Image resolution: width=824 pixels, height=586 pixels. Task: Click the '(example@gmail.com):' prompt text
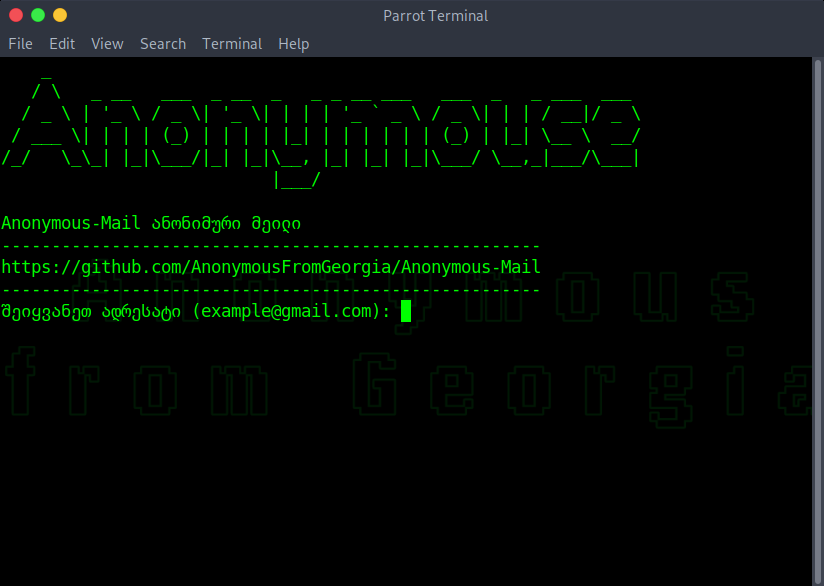pos(291,311)
